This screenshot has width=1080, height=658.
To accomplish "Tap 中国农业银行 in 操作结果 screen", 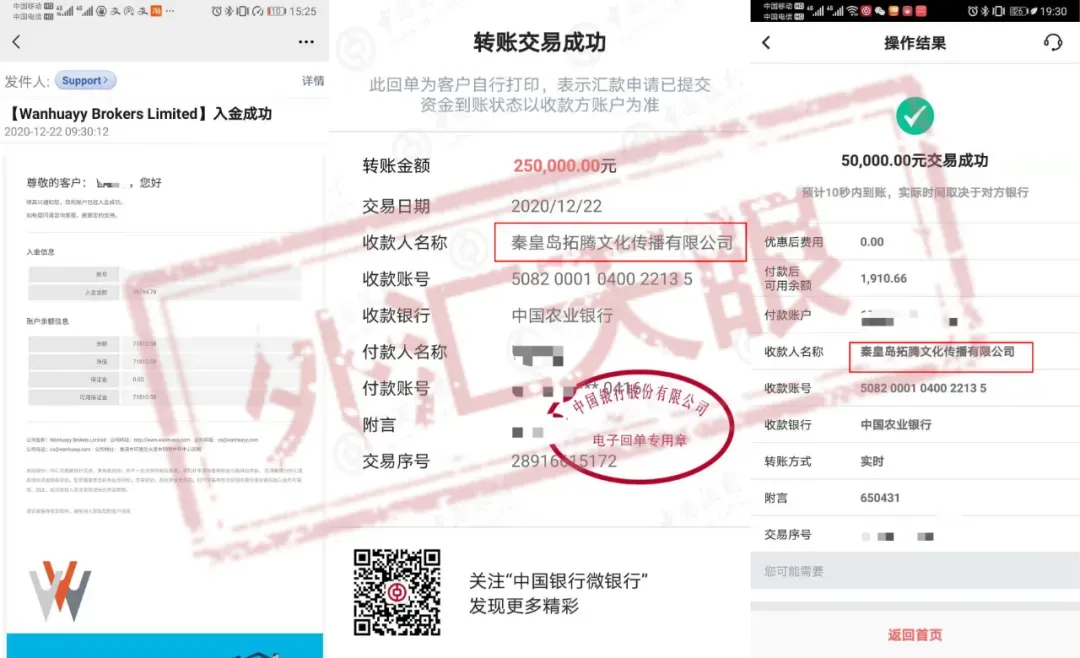I will tap(895, 425).
